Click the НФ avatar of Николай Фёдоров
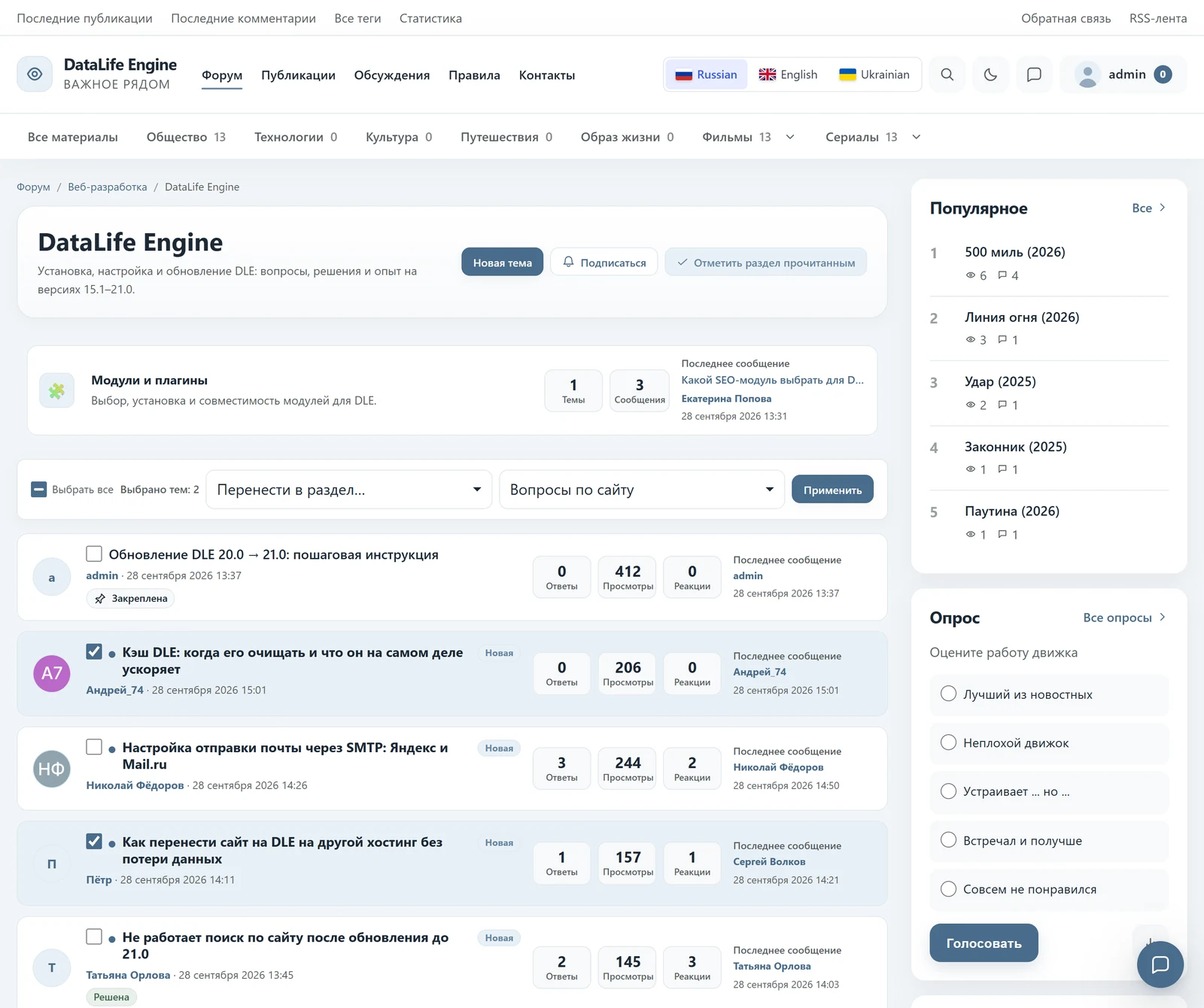The height and width of the screenshot is (1008, 1204). coord(52,769)
